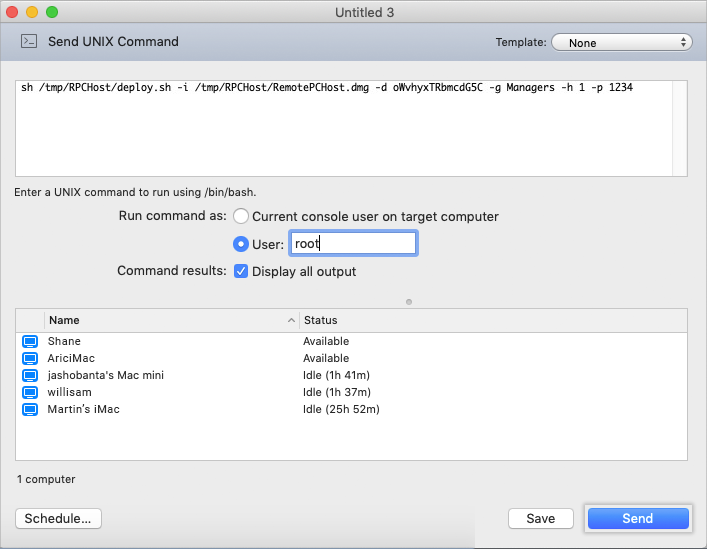Click the green zoom window button
Image resolution: width=707 pixels, height=549 pixels.
[52, 12]
